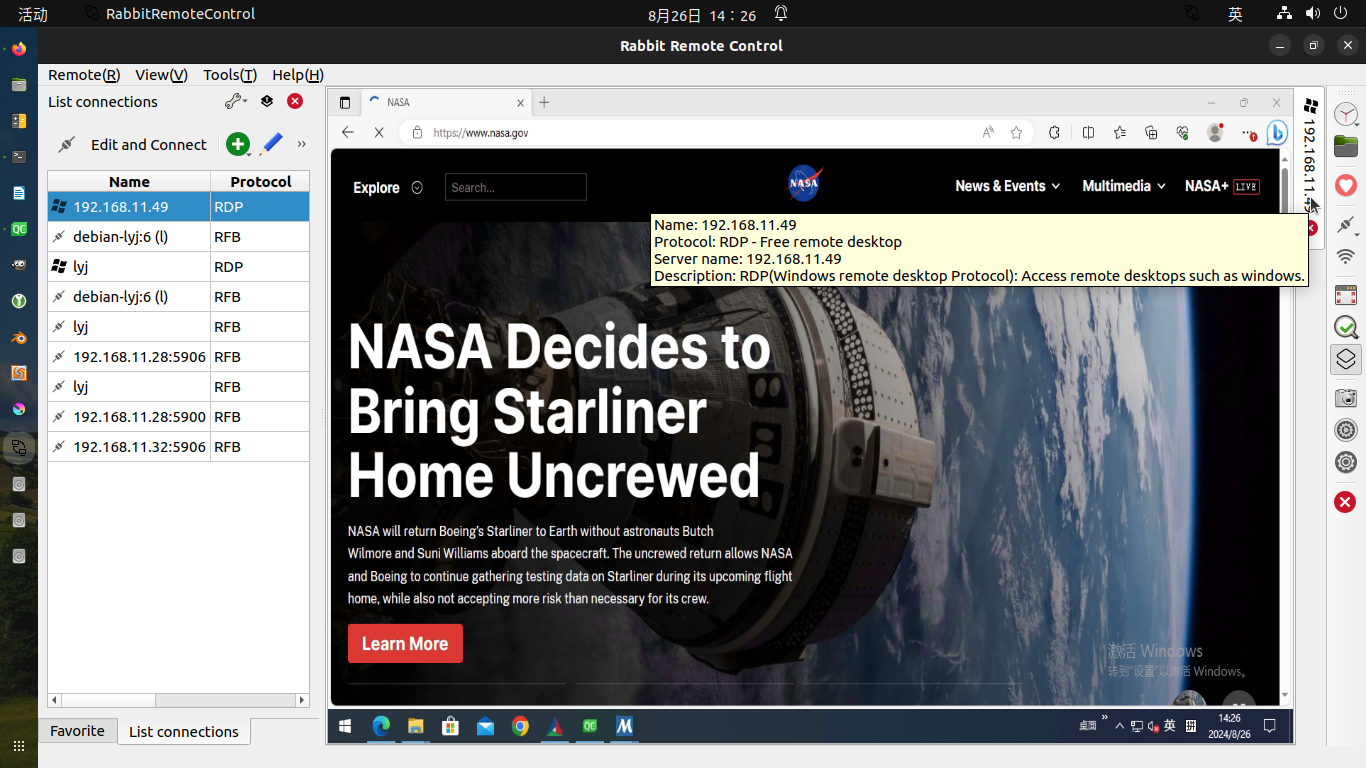Open a new Edge tab with plus button
Image resolution: width=1366 pixels, height=768 pixels.
(x=544, y=102)
